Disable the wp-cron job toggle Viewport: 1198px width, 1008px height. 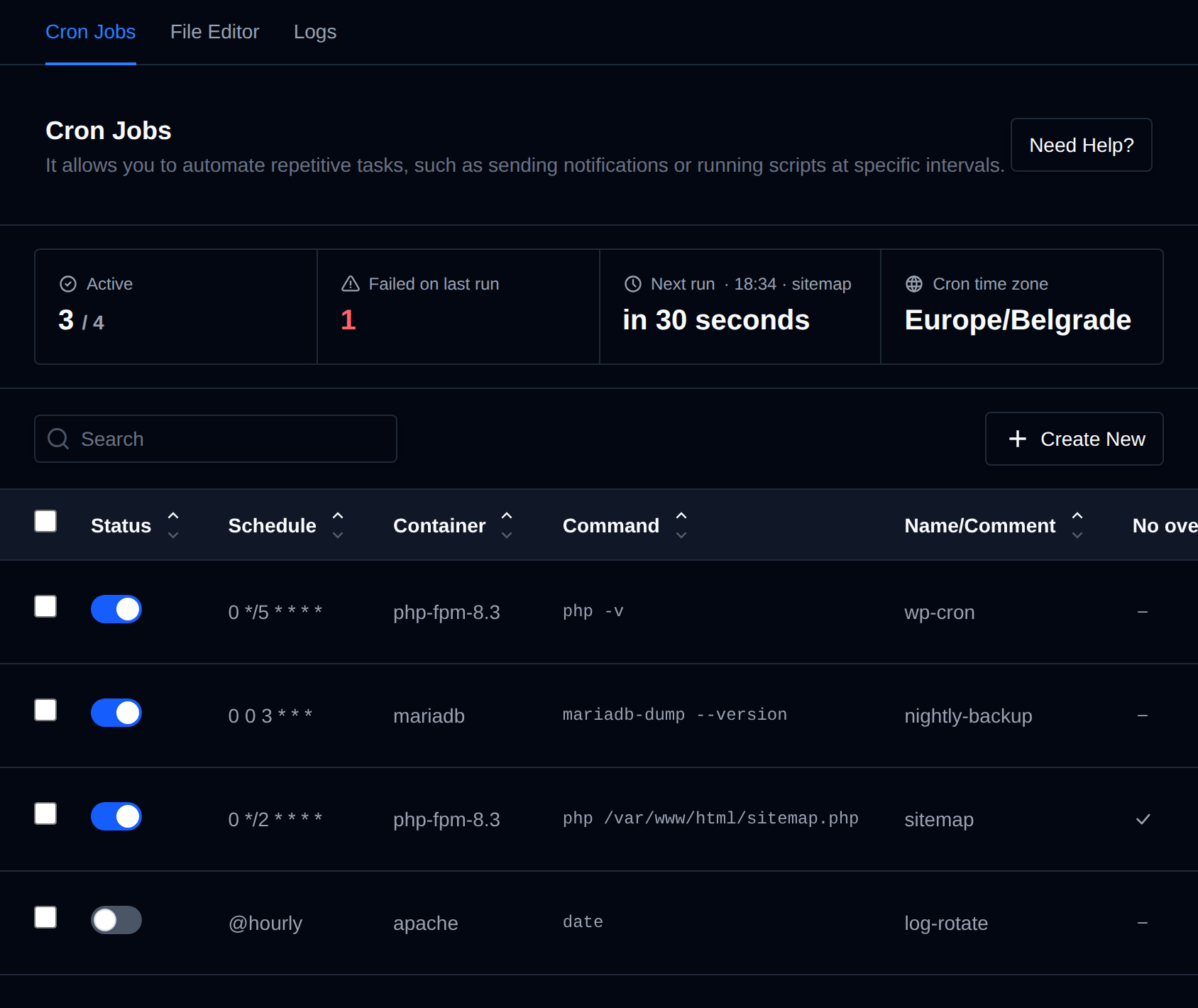[x=116, y=609]
